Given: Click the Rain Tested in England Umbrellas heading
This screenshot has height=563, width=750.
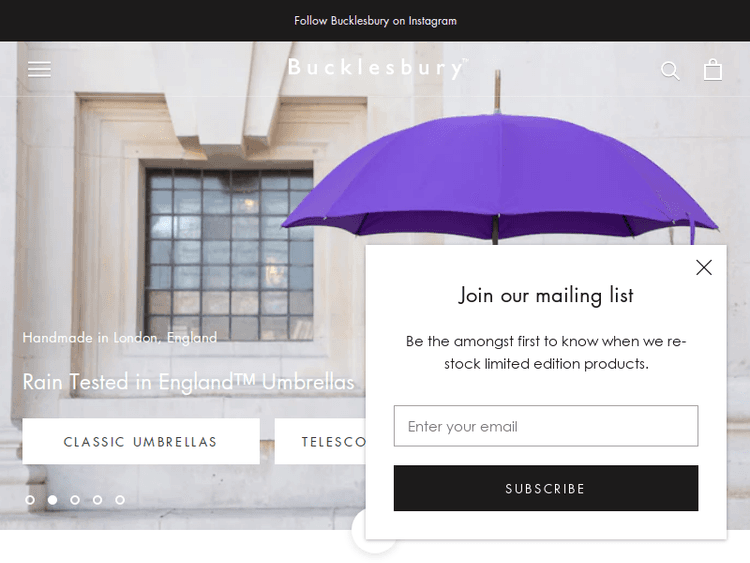Looking at the screenshot, I should pyautogui.click(x=188, y=382).
